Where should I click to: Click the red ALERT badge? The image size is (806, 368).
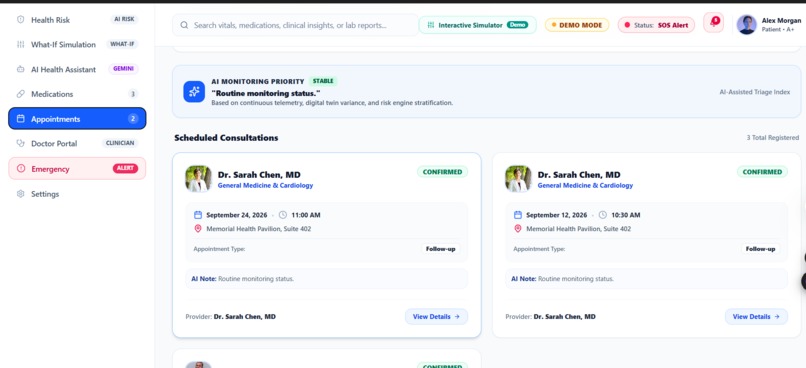pos(125,169)
